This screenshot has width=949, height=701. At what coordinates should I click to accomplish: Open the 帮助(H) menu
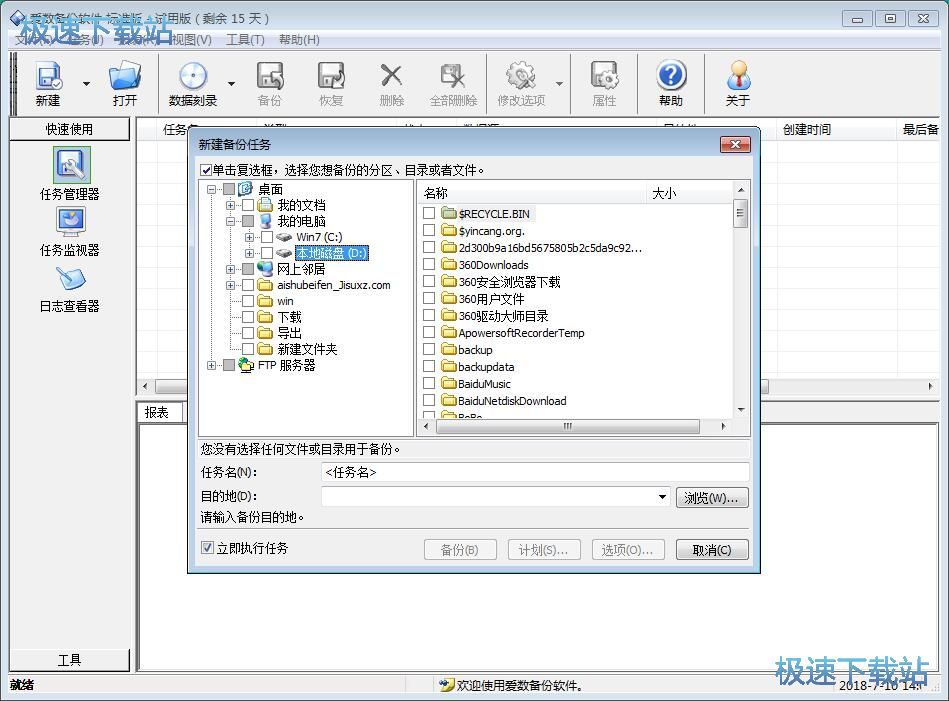coord(299,39)
